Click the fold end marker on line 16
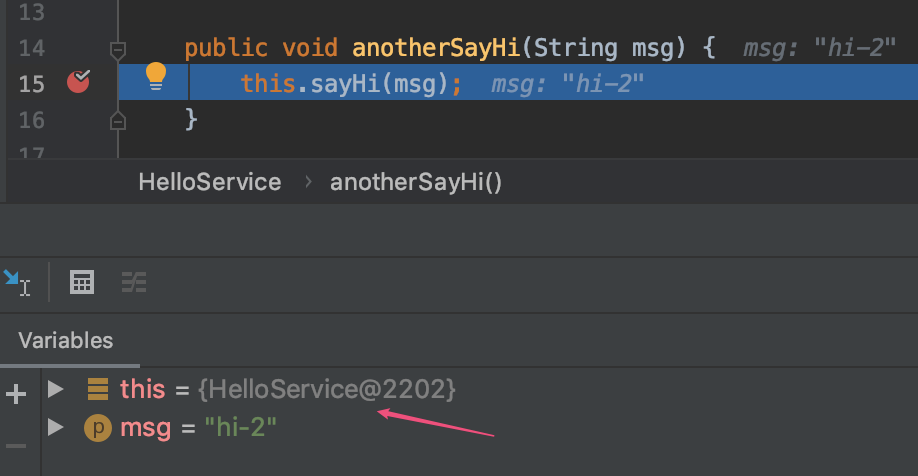 (x=118, y=120)
